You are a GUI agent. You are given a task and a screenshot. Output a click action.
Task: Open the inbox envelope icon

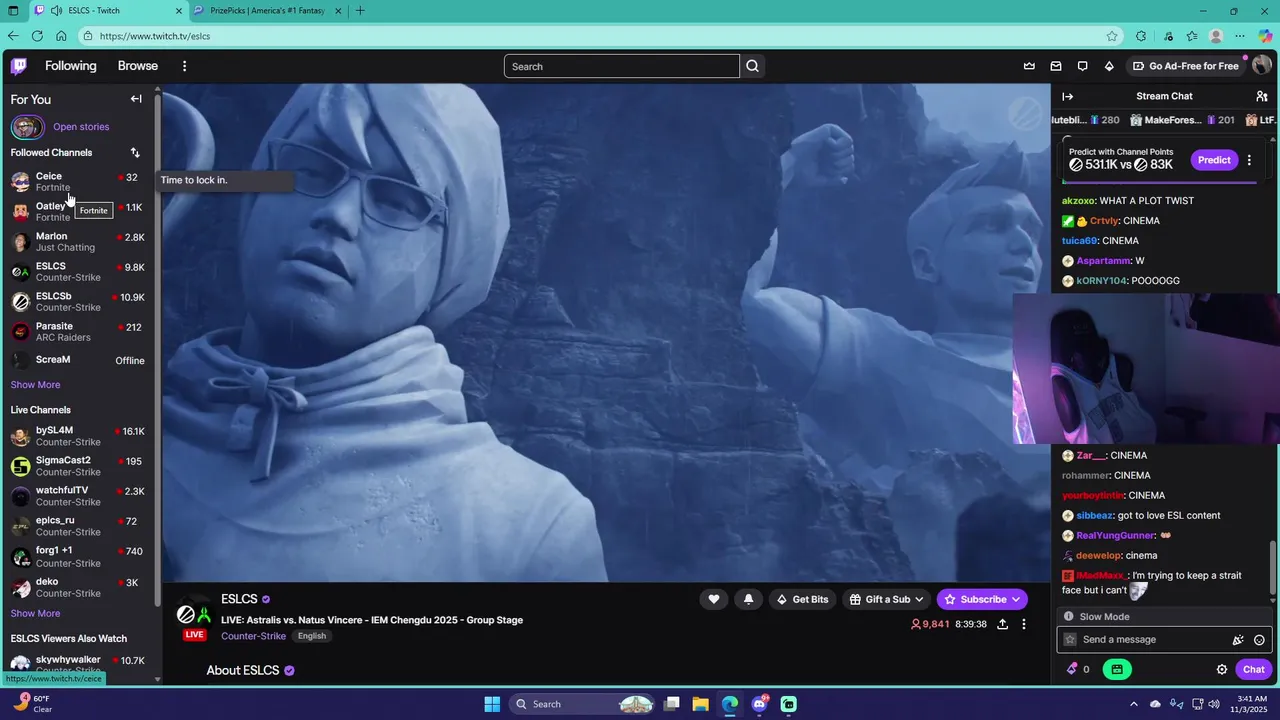point(1056,66)
